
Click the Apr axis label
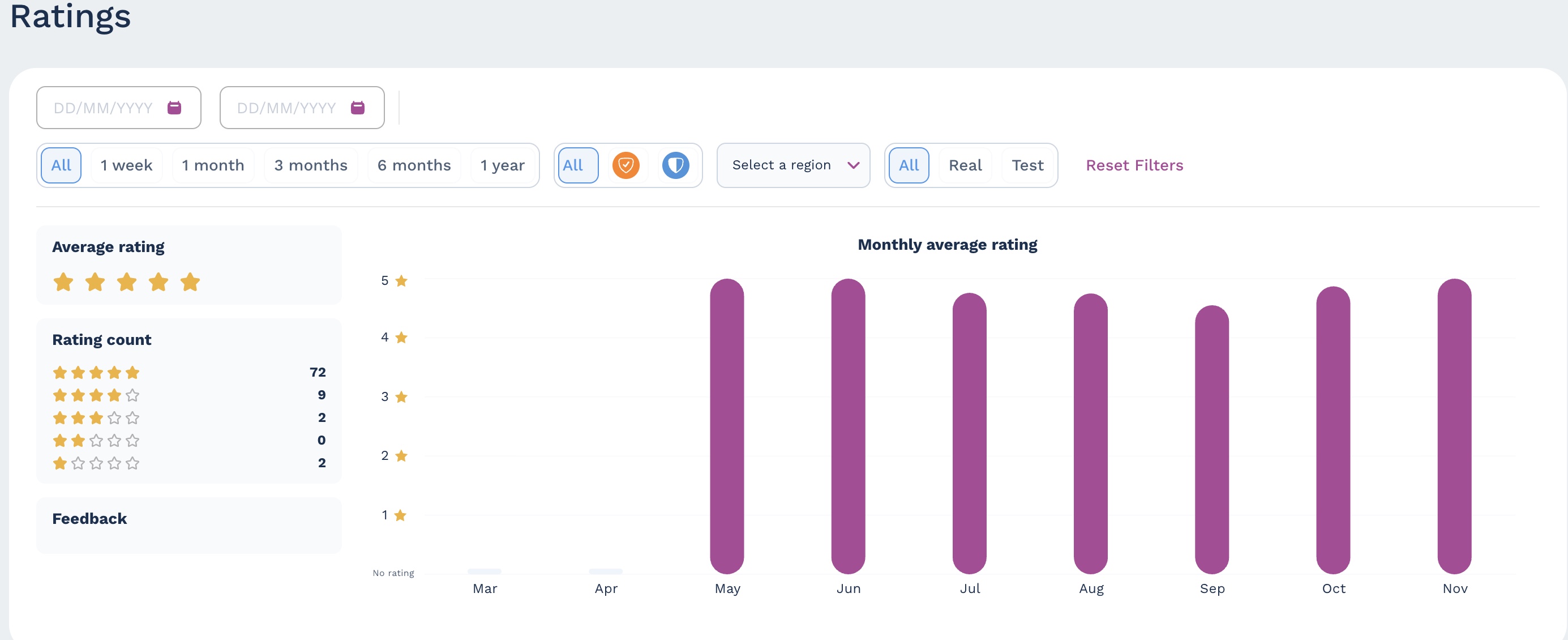click(x=606, y=589)
